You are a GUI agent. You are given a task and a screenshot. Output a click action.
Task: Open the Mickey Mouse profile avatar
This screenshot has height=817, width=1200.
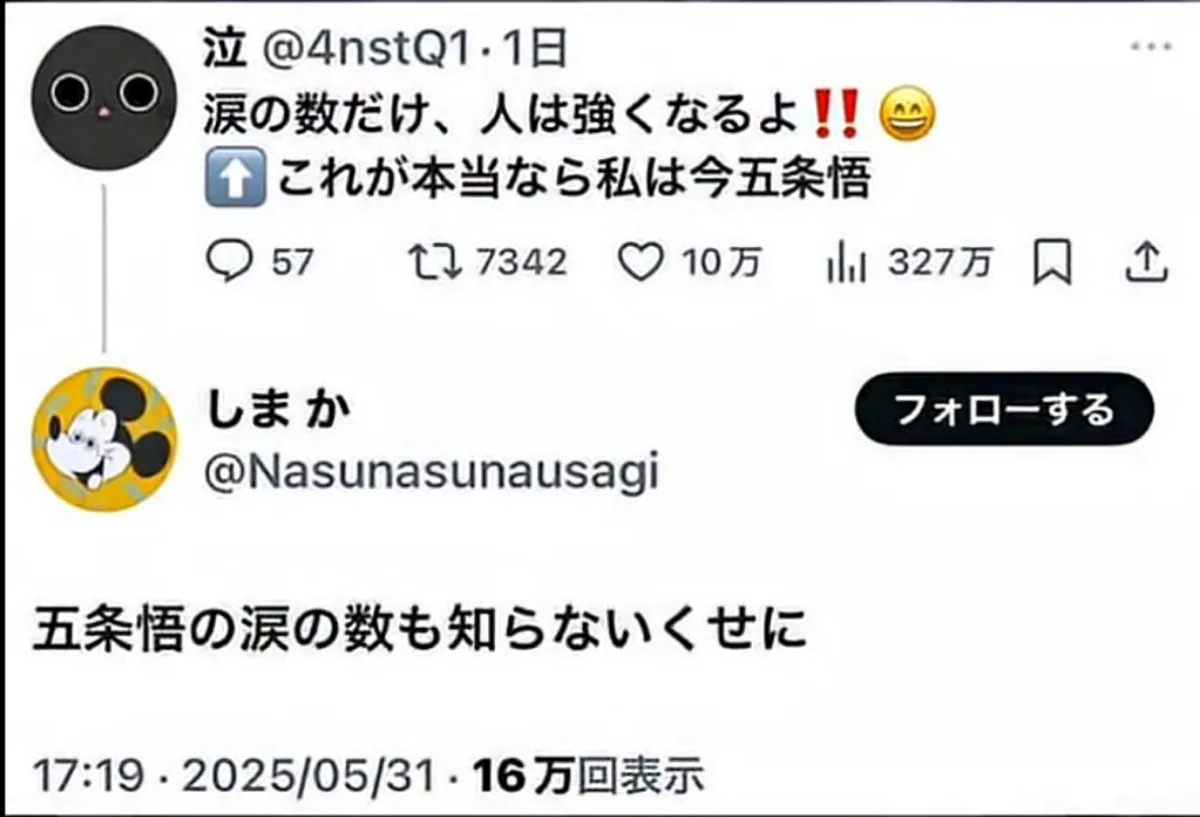[x=104, y=439]
